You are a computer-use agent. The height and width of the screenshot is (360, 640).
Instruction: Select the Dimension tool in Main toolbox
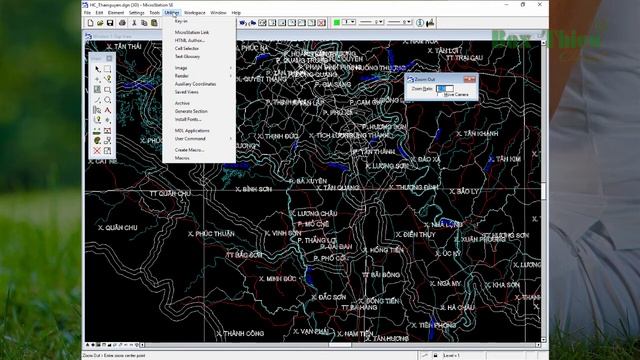pos(107,130)
